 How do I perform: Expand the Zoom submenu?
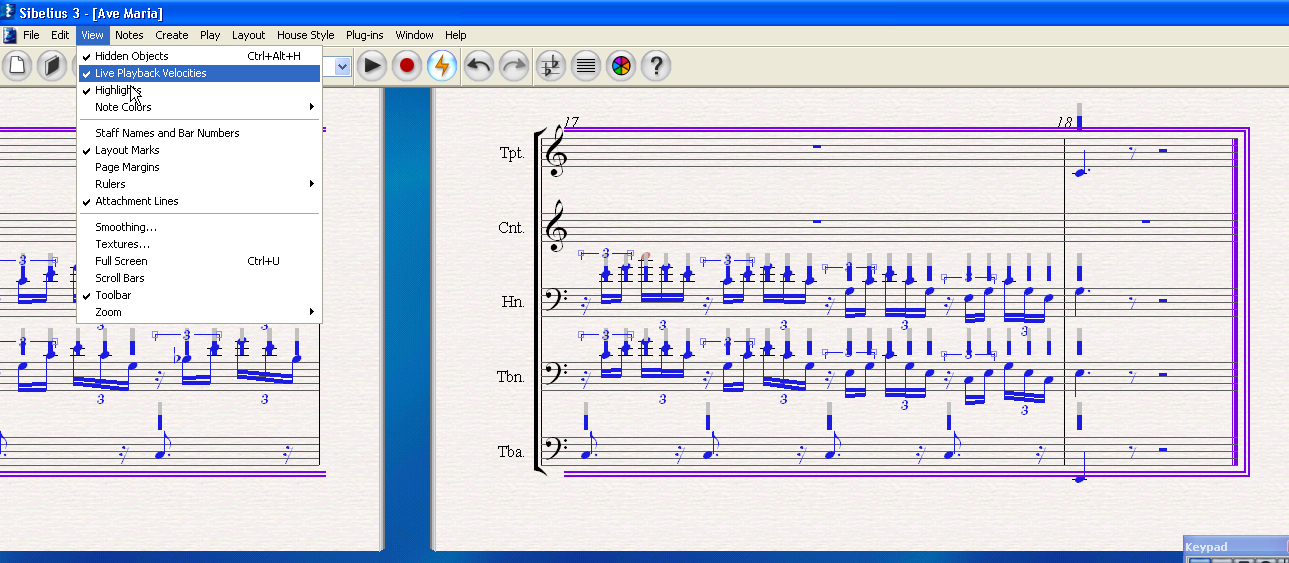(x=199, y=312)
